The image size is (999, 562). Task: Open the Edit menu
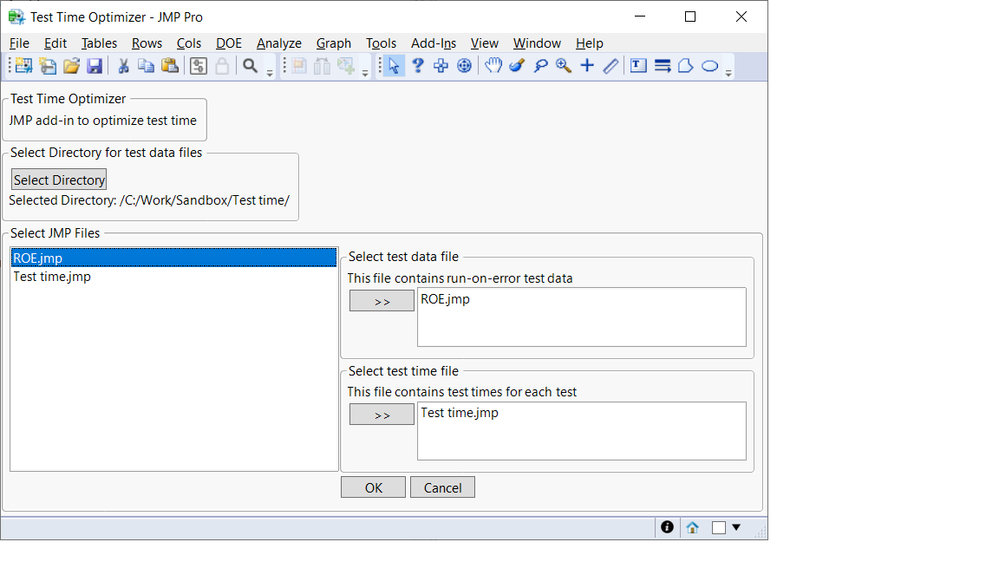tap(55, 43)
